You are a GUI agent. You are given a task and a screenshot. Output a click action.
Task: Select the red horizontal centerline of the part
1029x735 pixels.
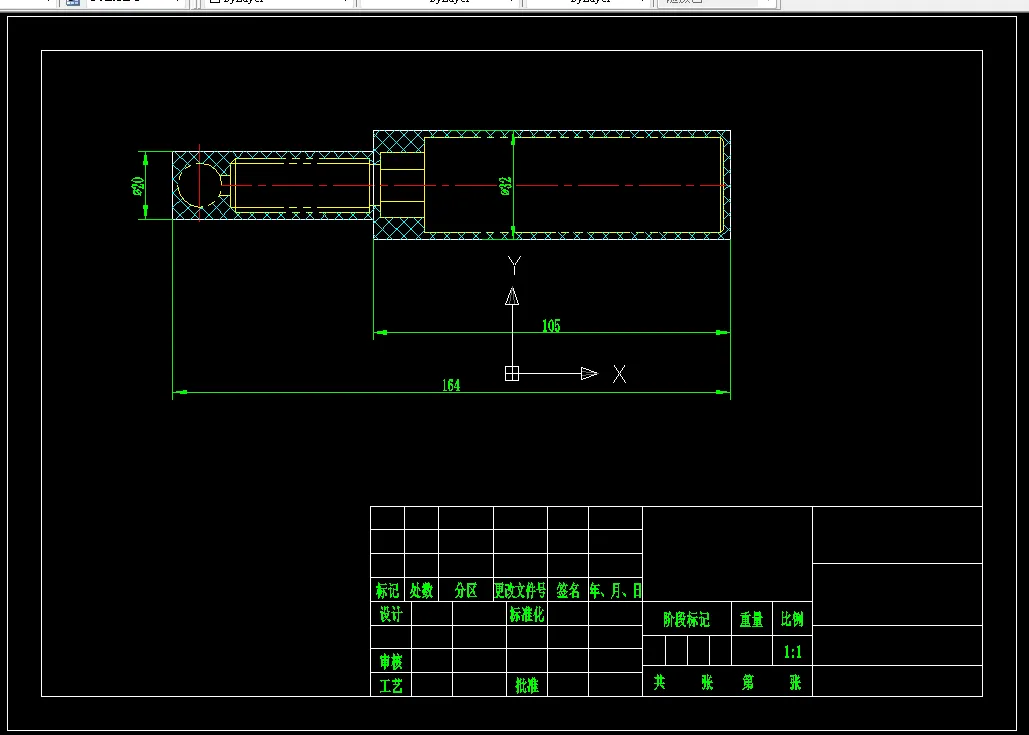click(472, 185)
